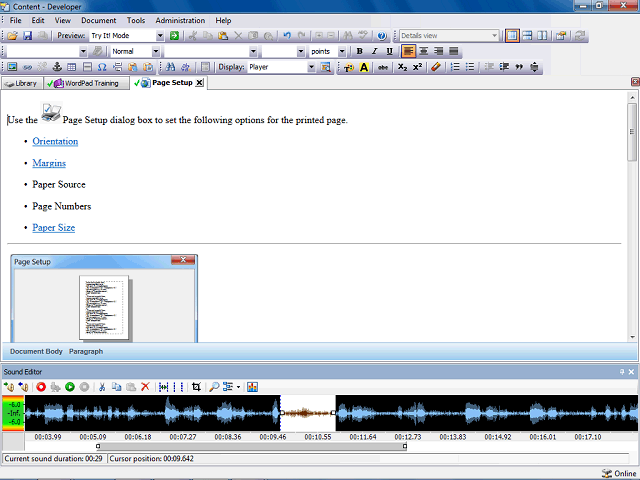The width and height of the screenshot is (640, 480).
Task: Start a bulleted list
Action: point(470,67)
